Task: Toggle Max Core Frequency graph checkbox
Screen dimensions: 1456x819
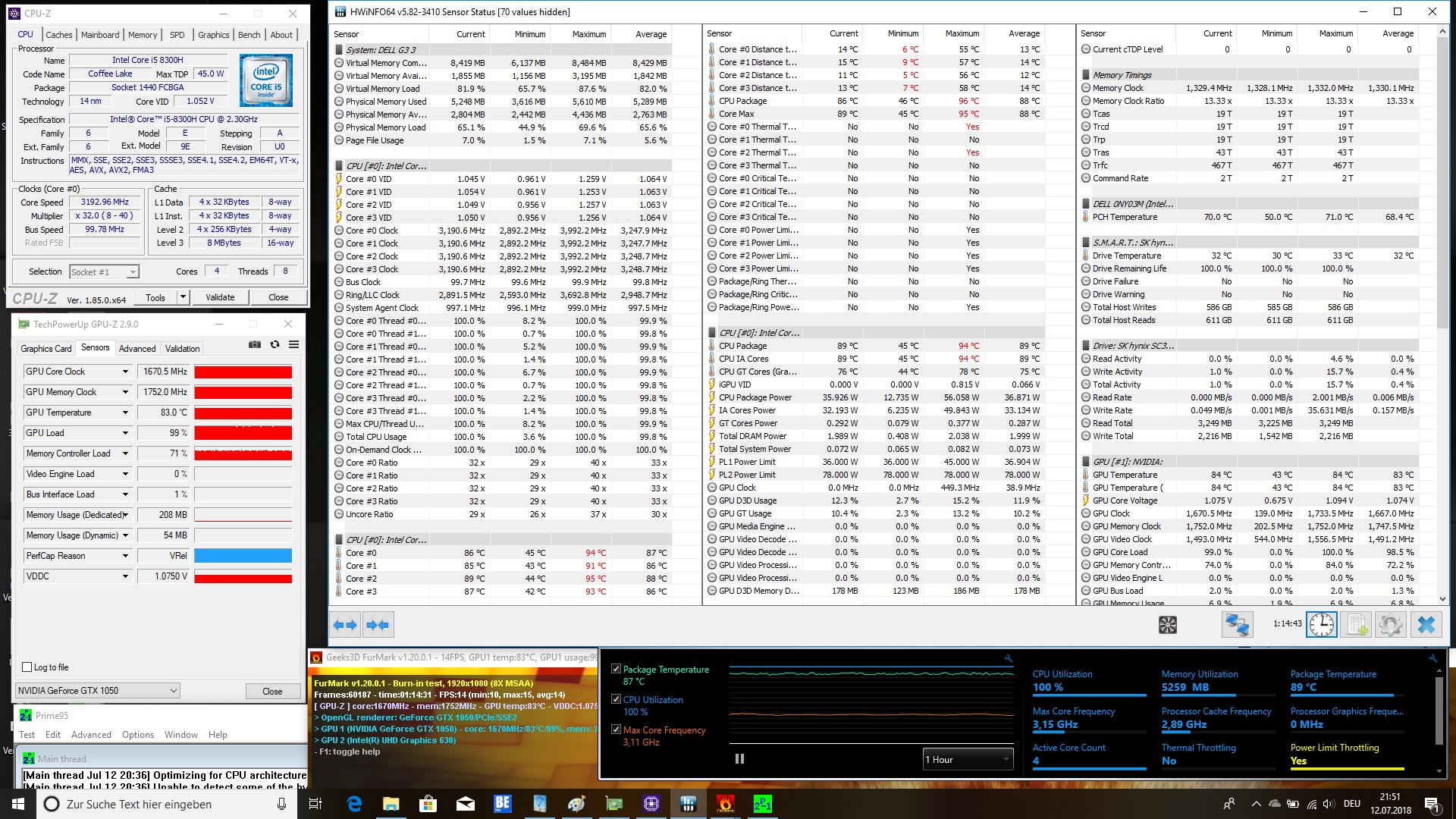Action: coord(616,730)
